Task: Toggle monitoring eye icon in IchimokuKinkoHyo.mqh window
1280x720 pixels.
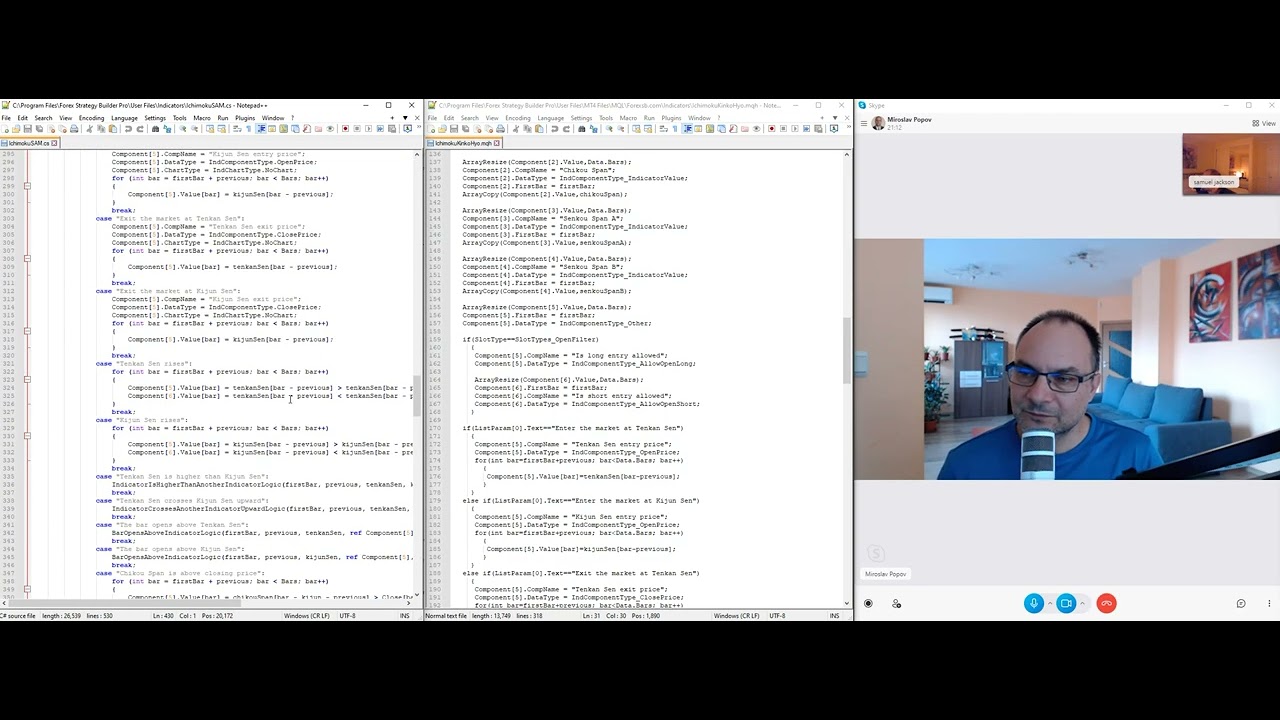Action: (756, 129)
